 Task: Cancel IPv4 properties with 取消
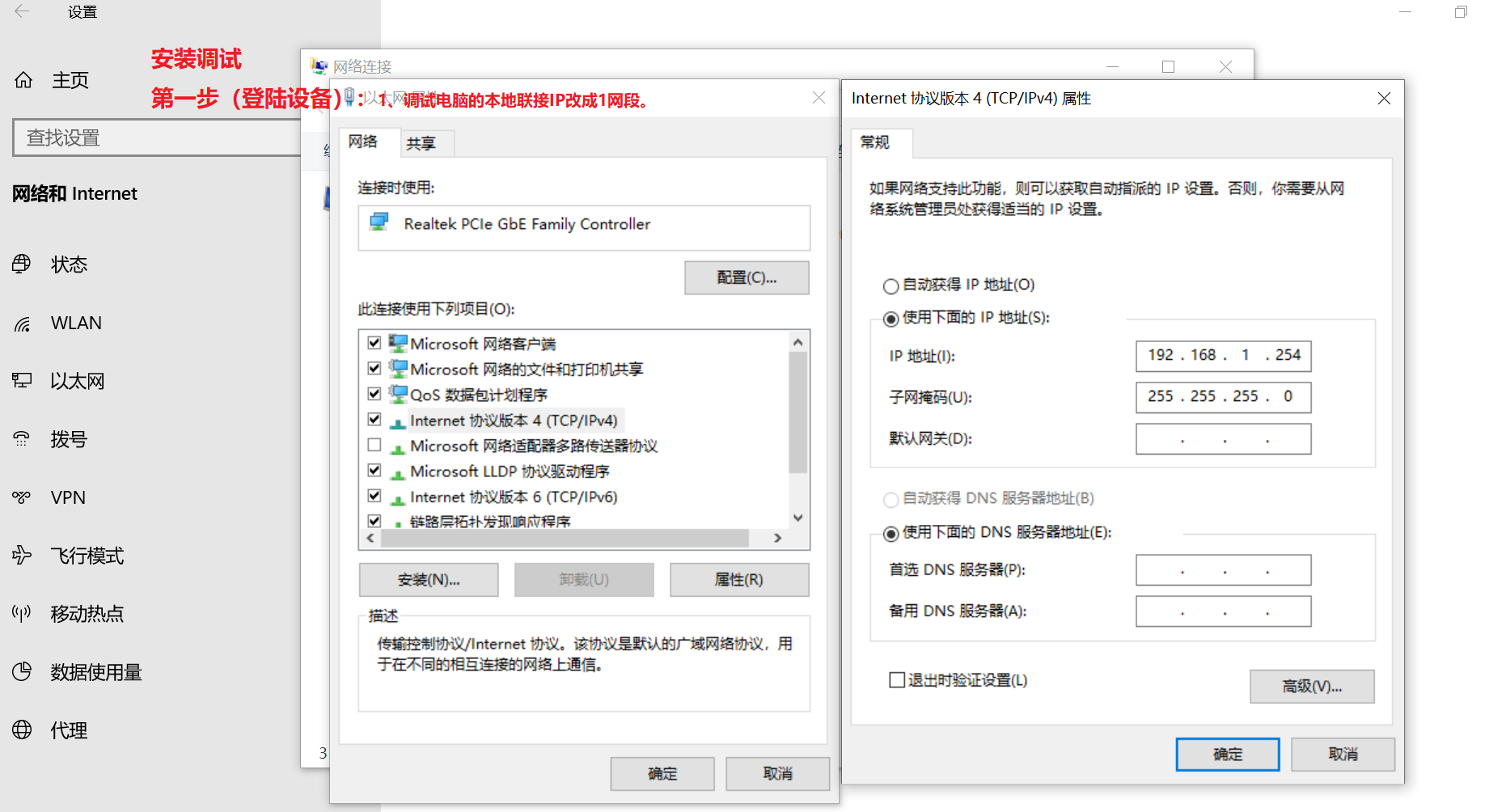coord(1343,755)
